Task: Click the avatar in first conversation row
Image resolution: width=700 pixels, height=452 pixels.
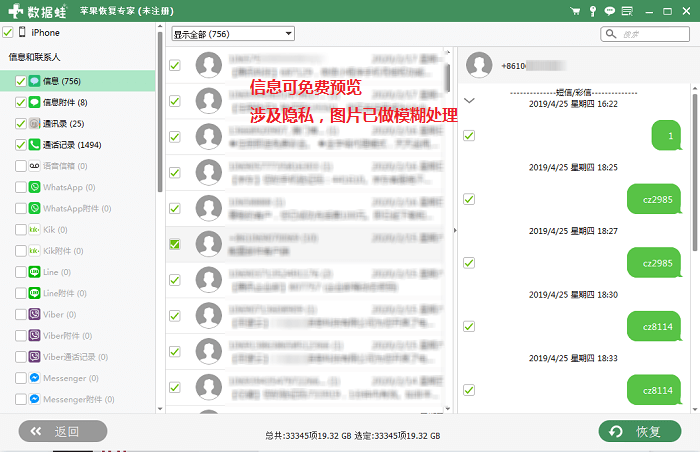Action: point(208,65)
